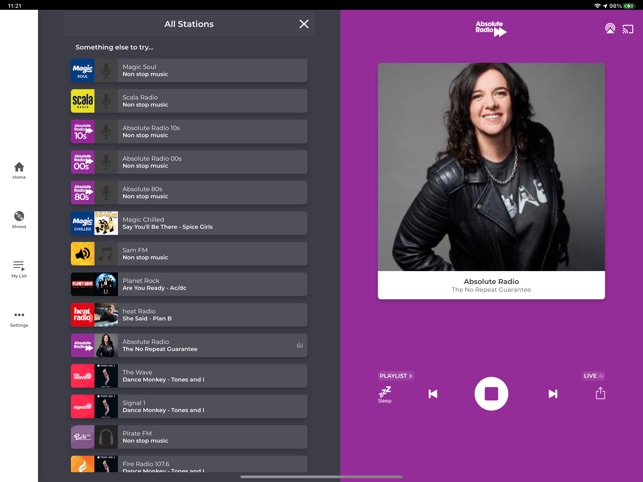643x482 pixels.
Task: Select The Wave station logo
Action: point(82,376)
